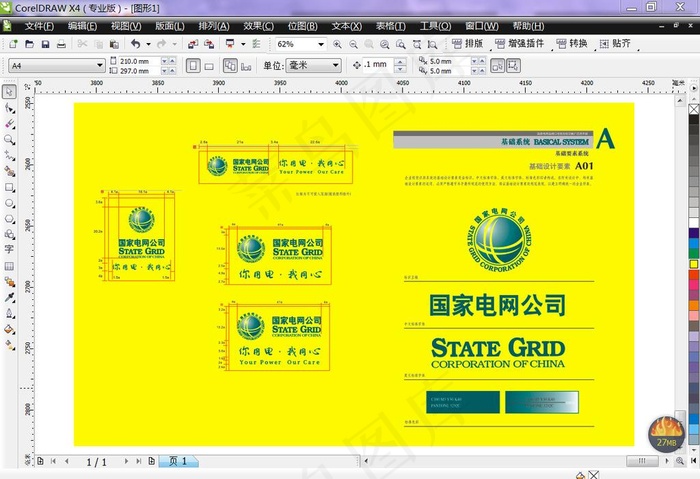This screenshot has height=479, width=700.
Task: Click the 贴齐 button
Action: (x=615, y=43)
